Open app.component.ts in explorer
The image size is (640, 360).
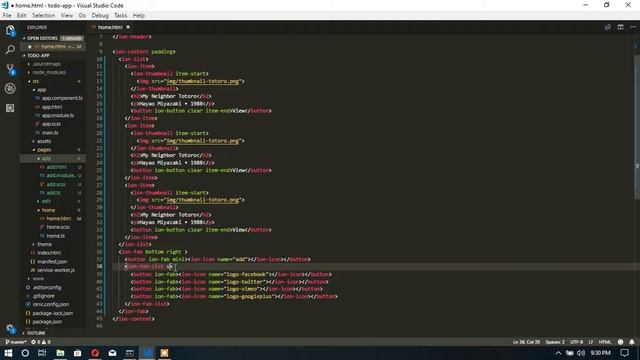(62, 98)
